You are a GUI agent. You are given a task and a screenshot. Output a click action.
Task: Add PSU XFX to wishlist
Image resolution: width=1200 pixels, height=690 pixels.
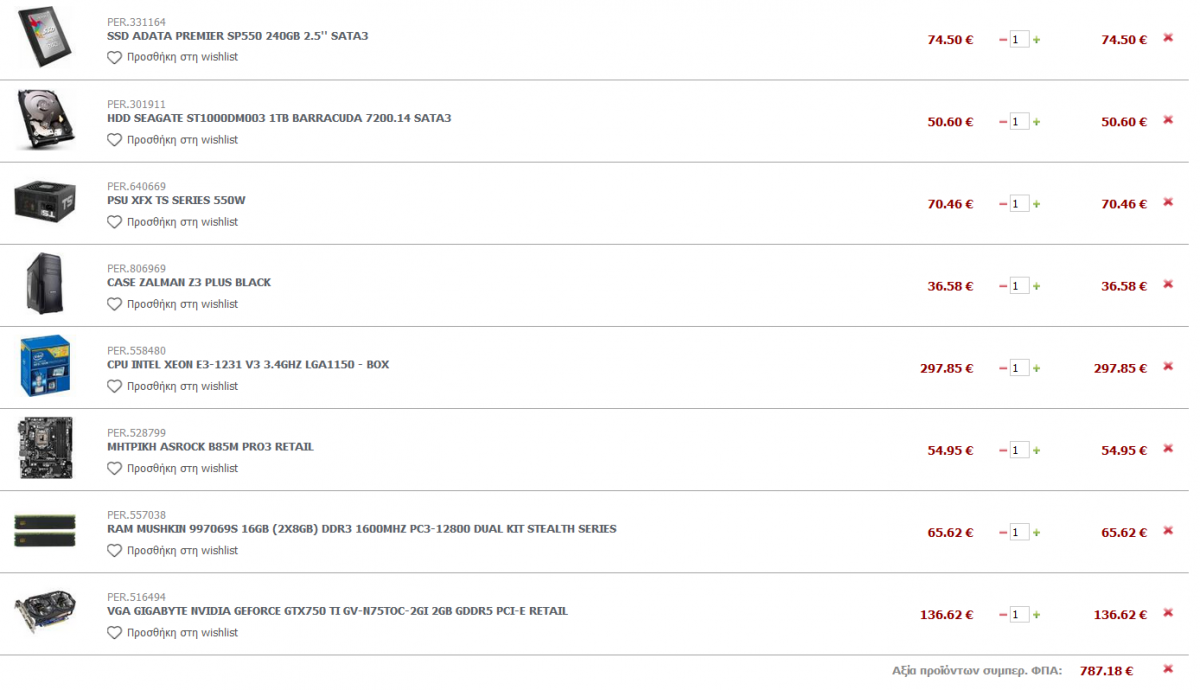[173, 222]
